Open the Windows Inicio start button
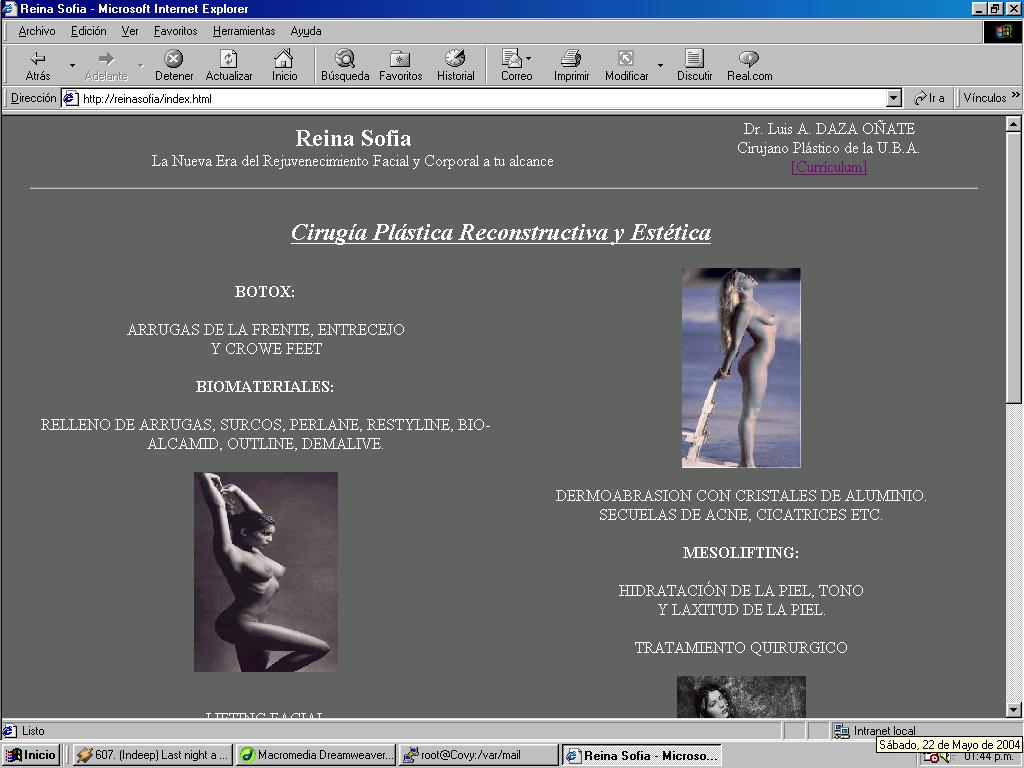 (x=31, y=755)
